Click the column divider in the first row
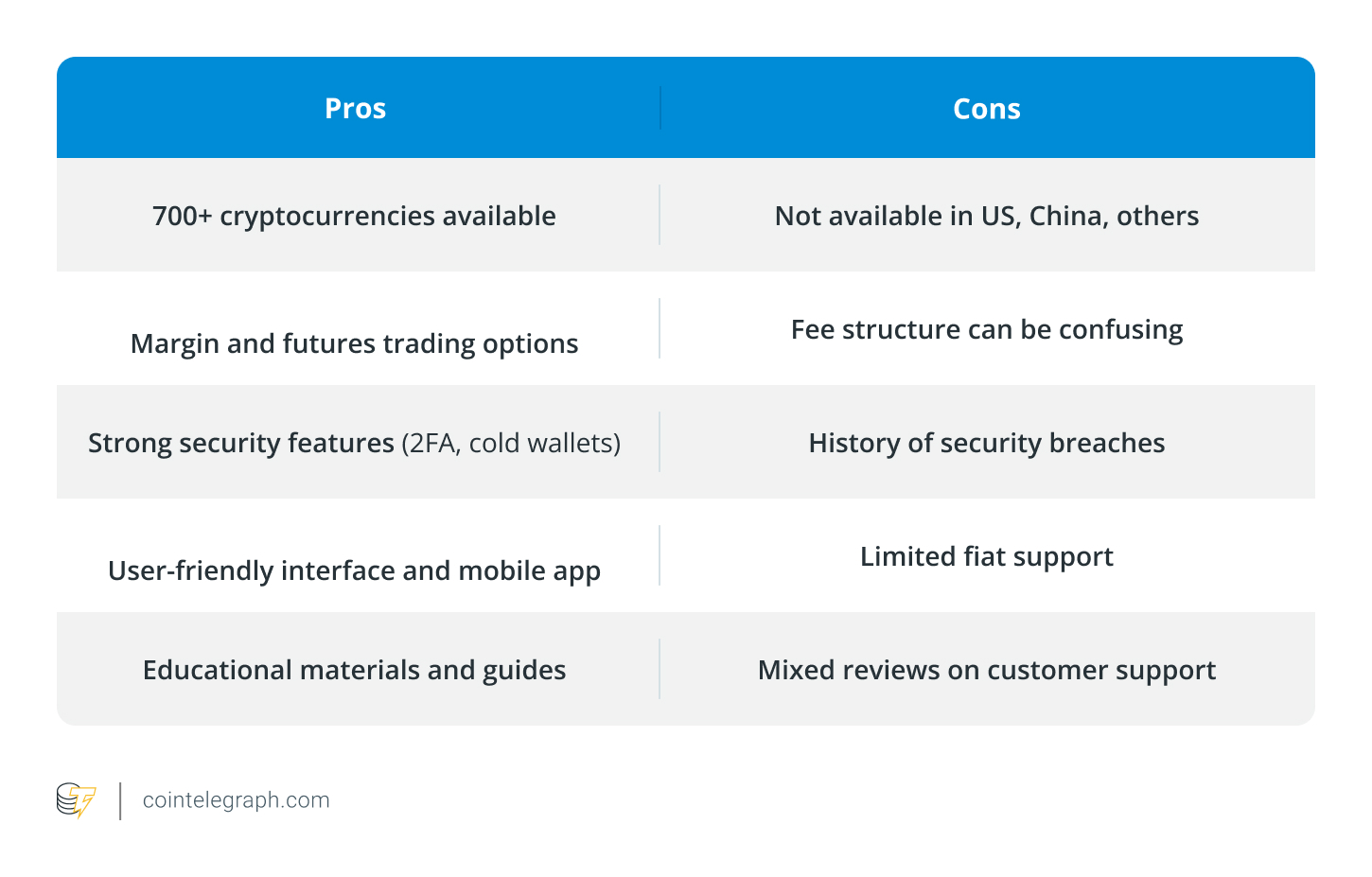This screenshot has height=877, width=1372. [x=660, y=215]
